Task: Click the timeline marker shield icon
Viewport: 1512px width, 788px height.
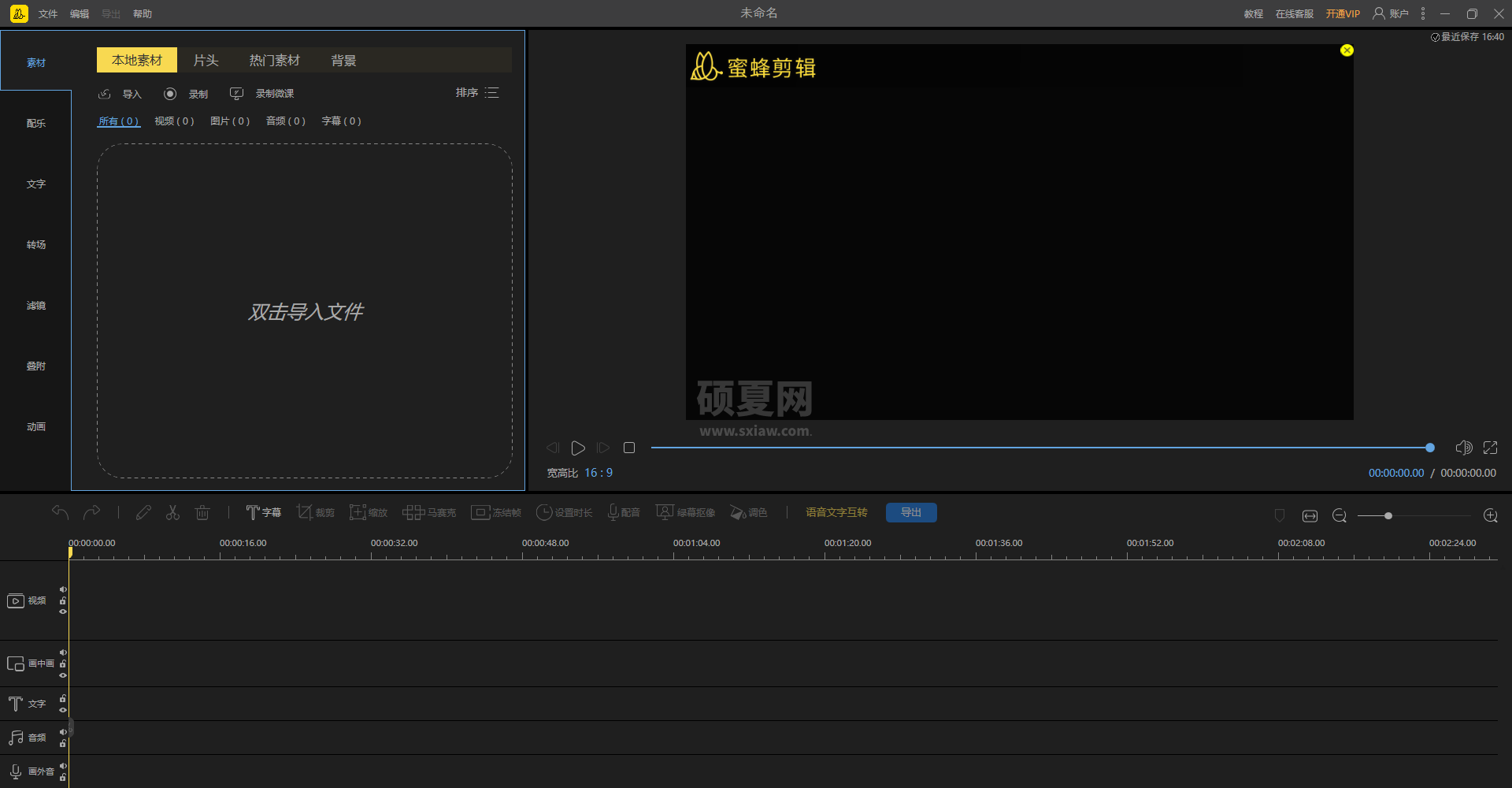Action: click(x=1280, y=515)
